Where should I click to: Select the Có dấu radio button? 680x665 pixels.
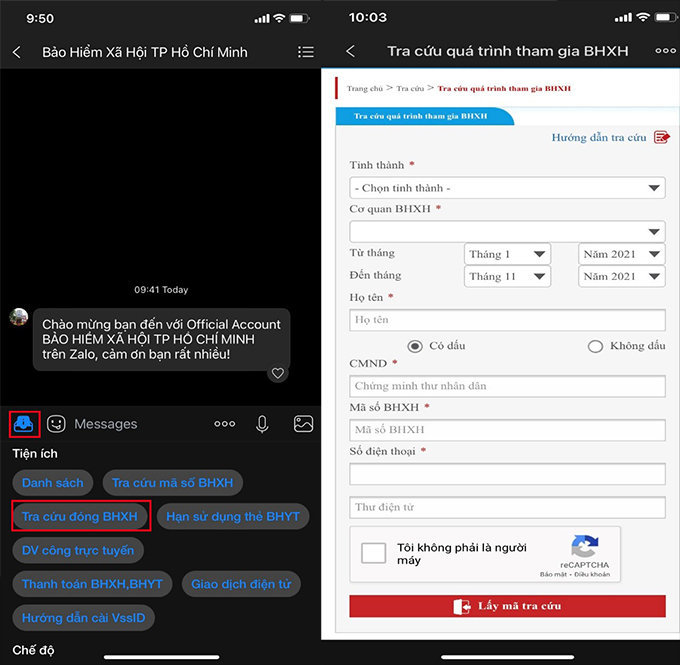(415, 346)
